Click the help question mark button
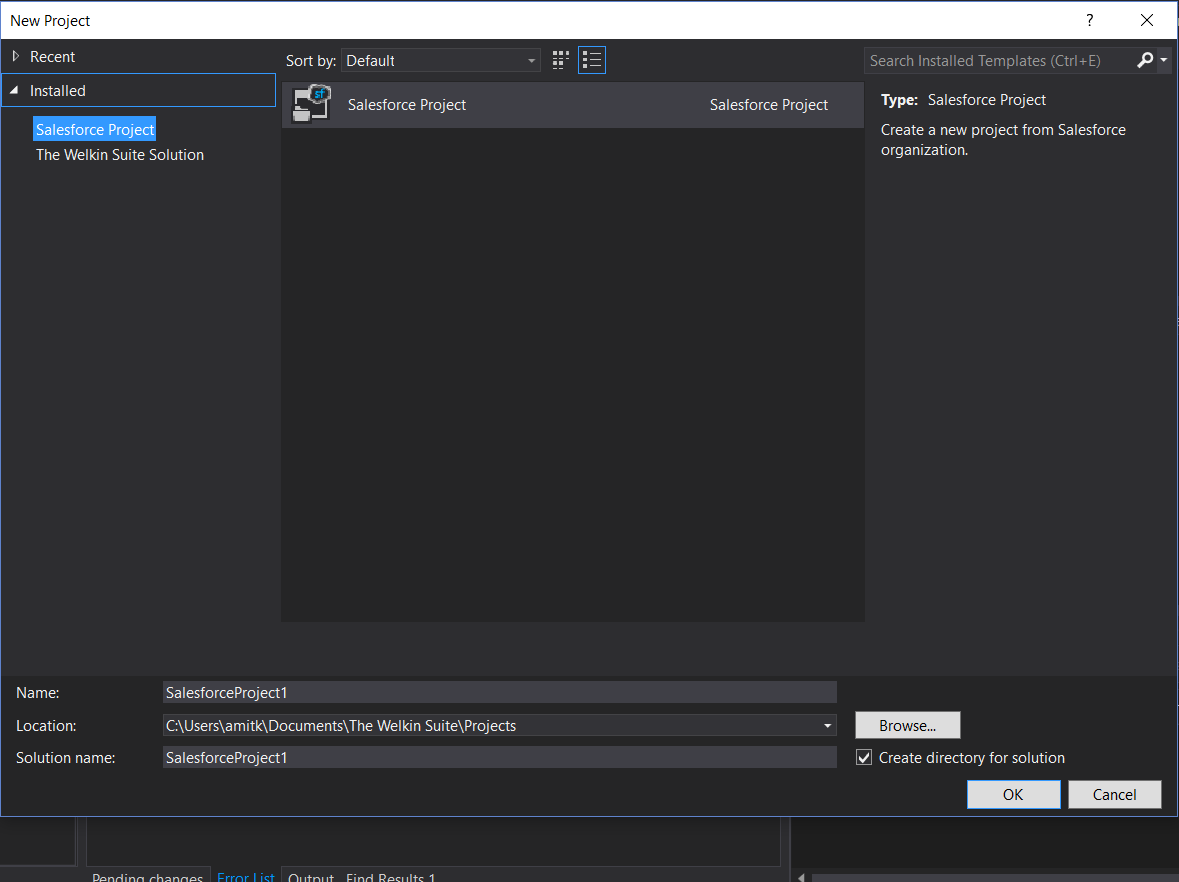Image resolution: width=1179 pixels, height=882 pixels. tap(1090, 20)
